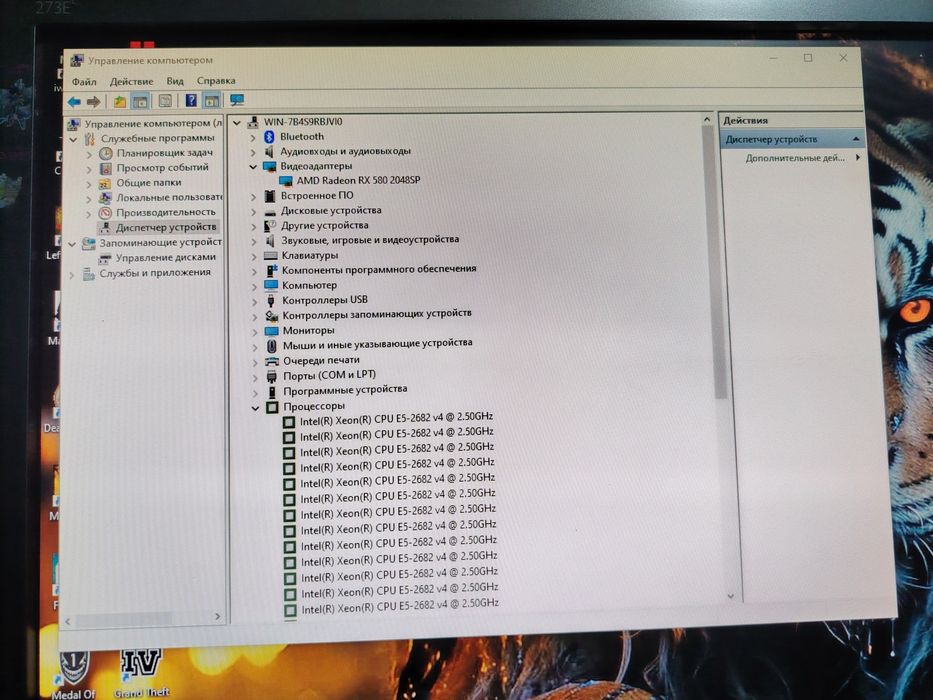Image resolution: width=933 pixels, height=700 pixels.
Task: Expand Контроллеры запоминающих устройств
Action: point(254,316)
